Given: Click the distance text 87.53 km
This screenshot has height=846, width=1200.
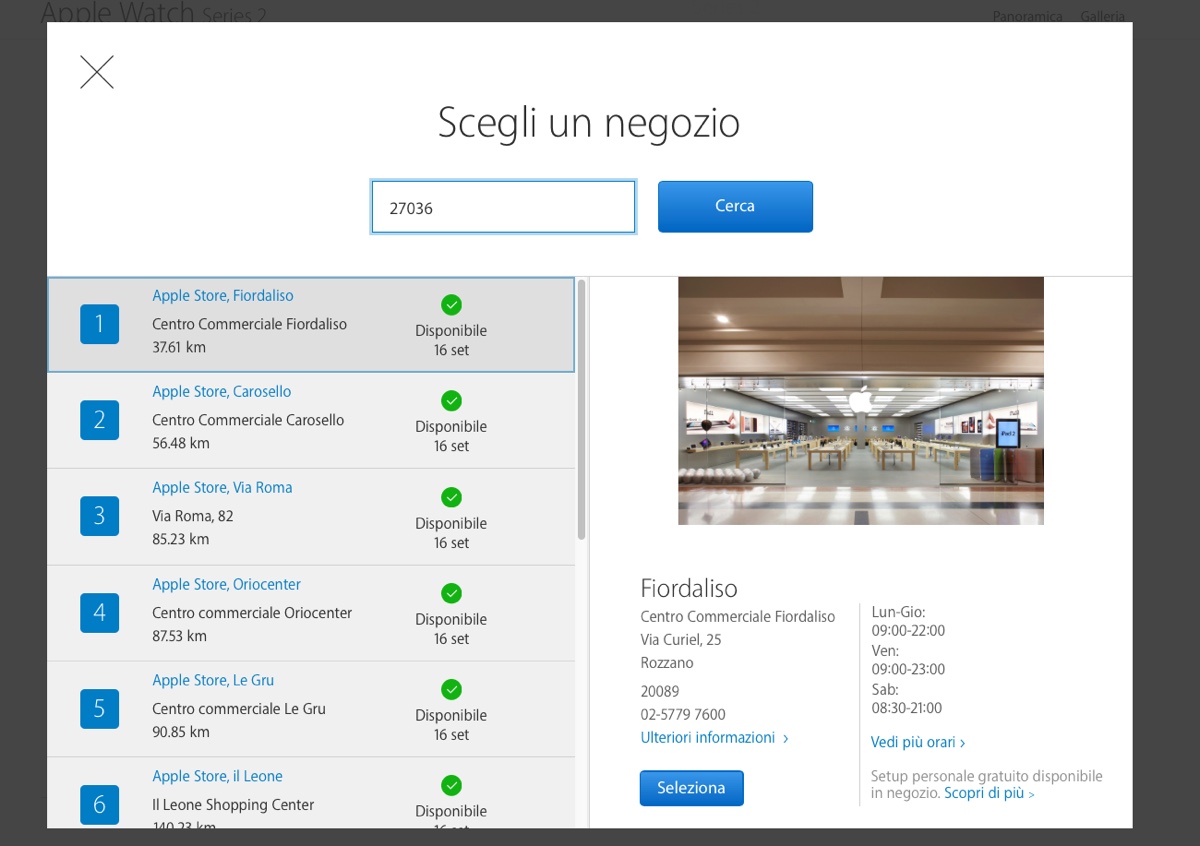Looking at the screenshot, I should 180,636.
